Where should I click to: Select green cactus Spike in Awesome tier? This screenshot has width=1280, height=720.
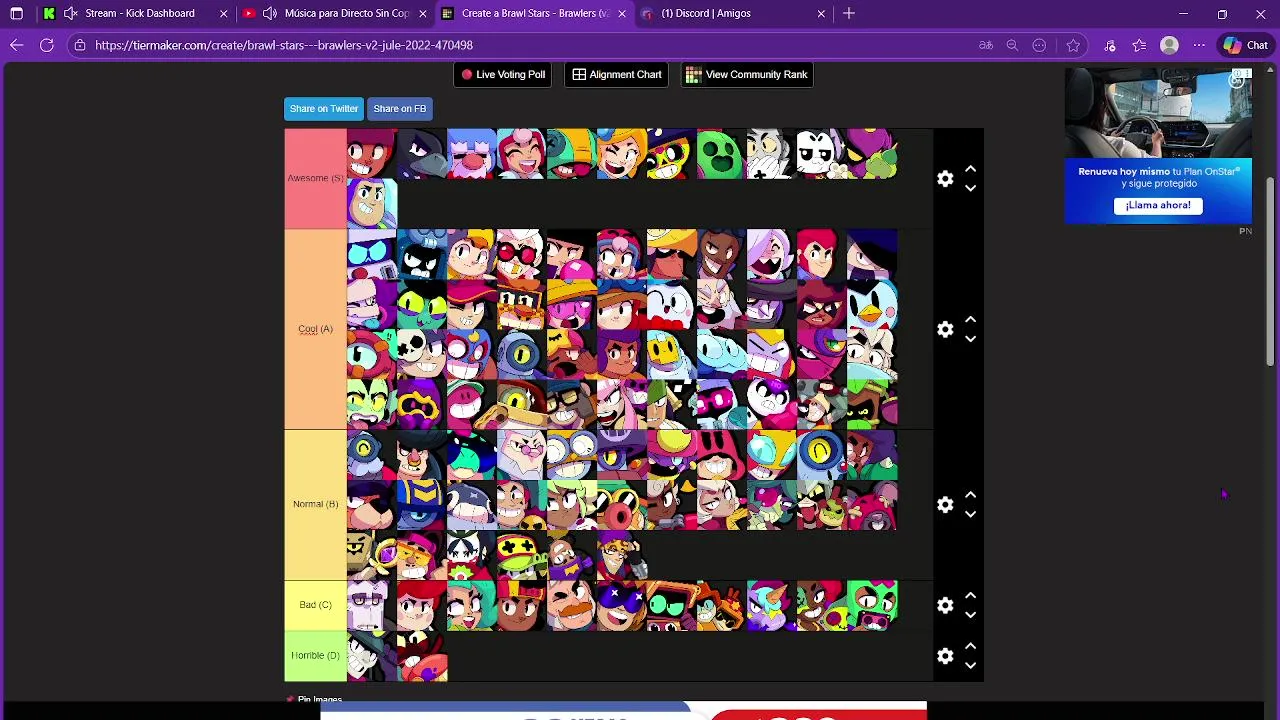721,154
